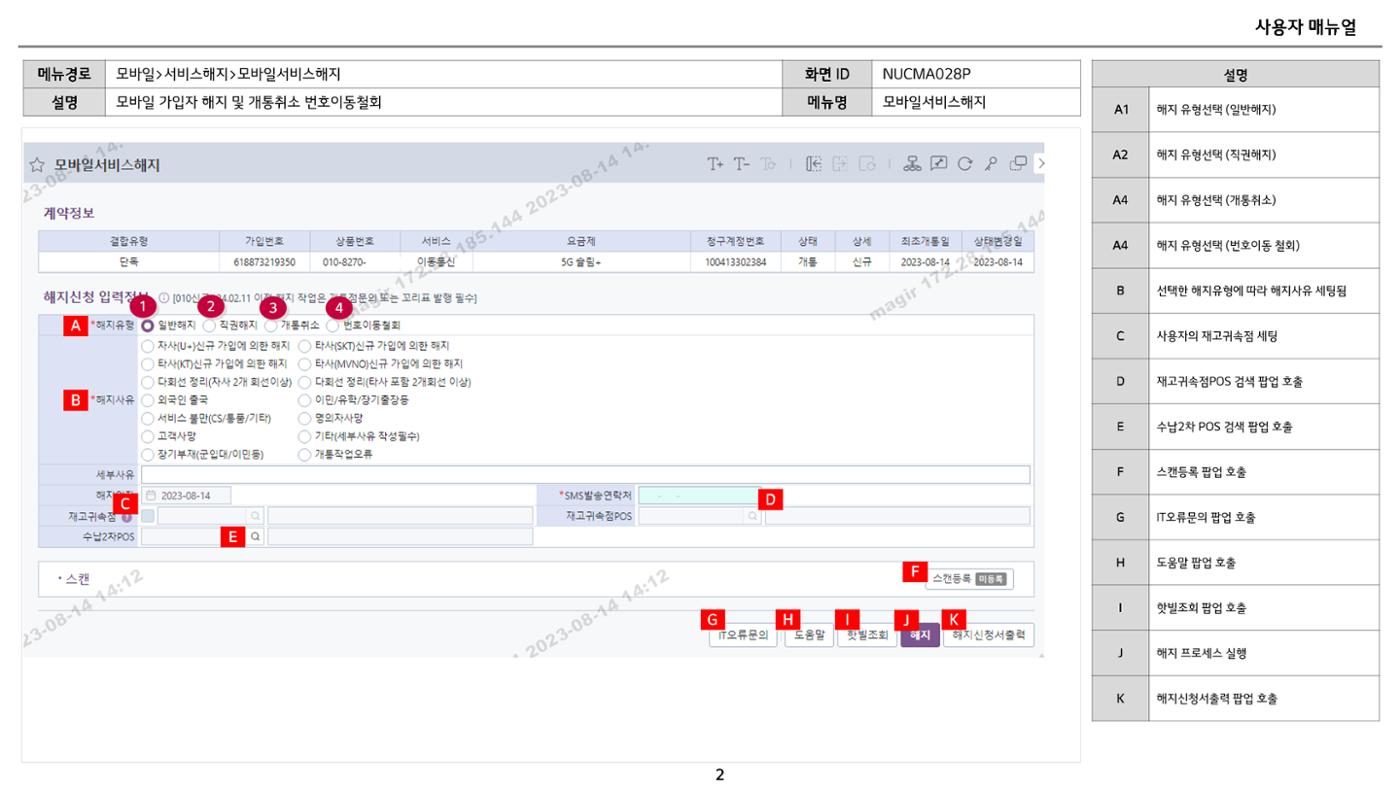
Task: Click the key icon in toolbar
Action: click(x=991, y=164)
